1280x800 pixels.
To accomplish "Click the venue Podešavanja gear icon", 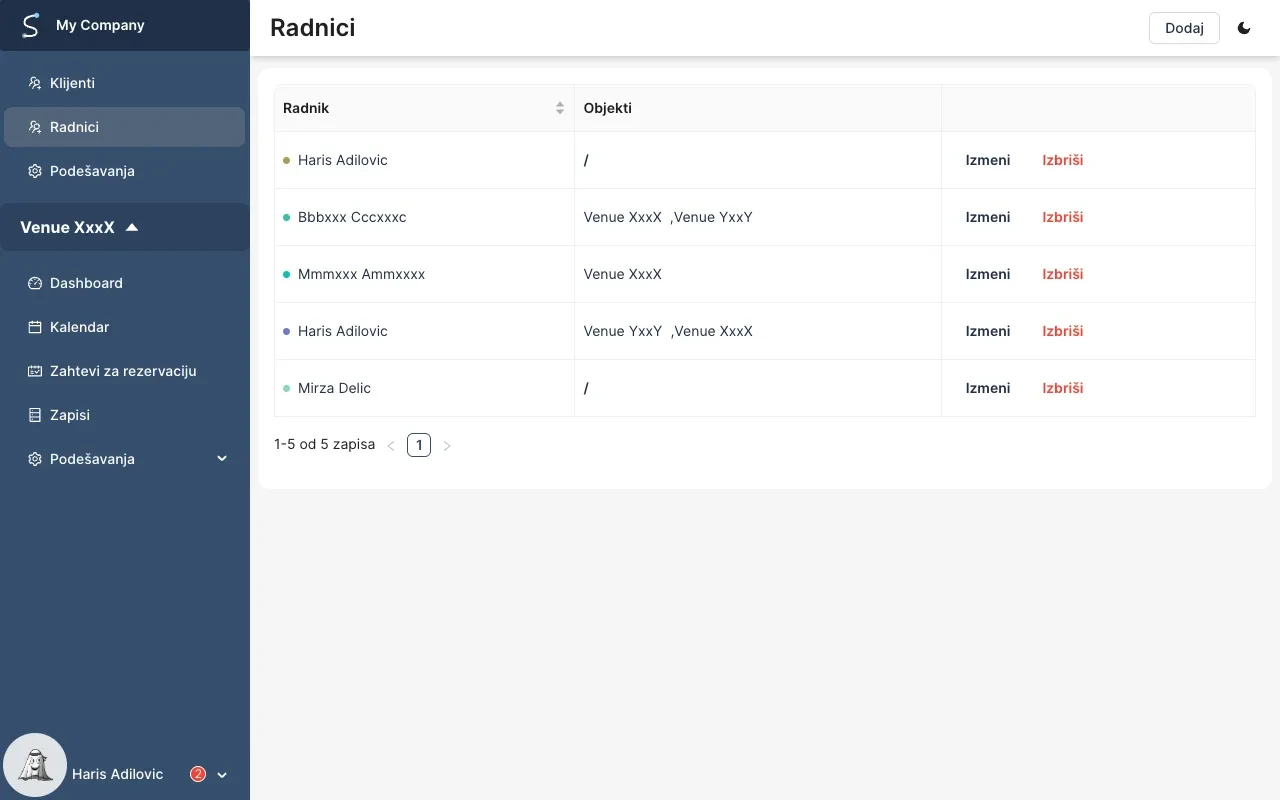I will [35, 459].
